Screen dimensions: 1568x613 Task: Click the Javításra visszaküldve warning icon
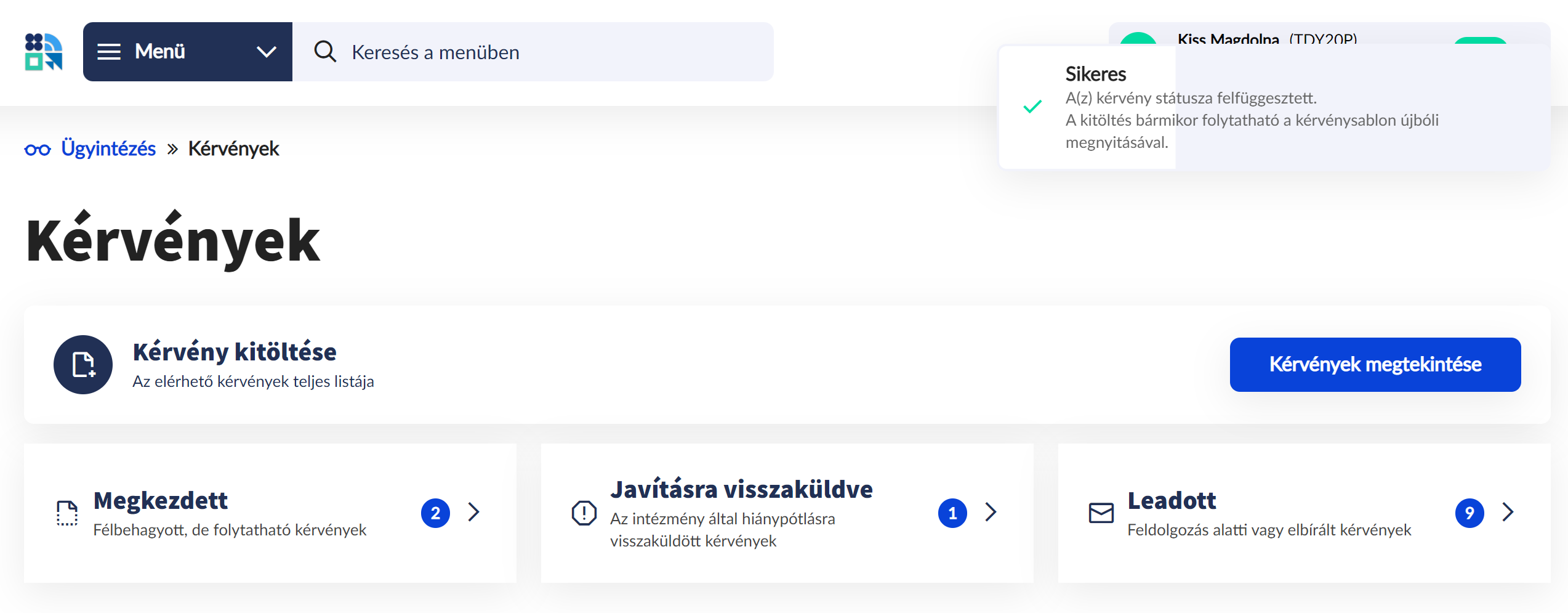pyautogui.click(x=584, y=512)
